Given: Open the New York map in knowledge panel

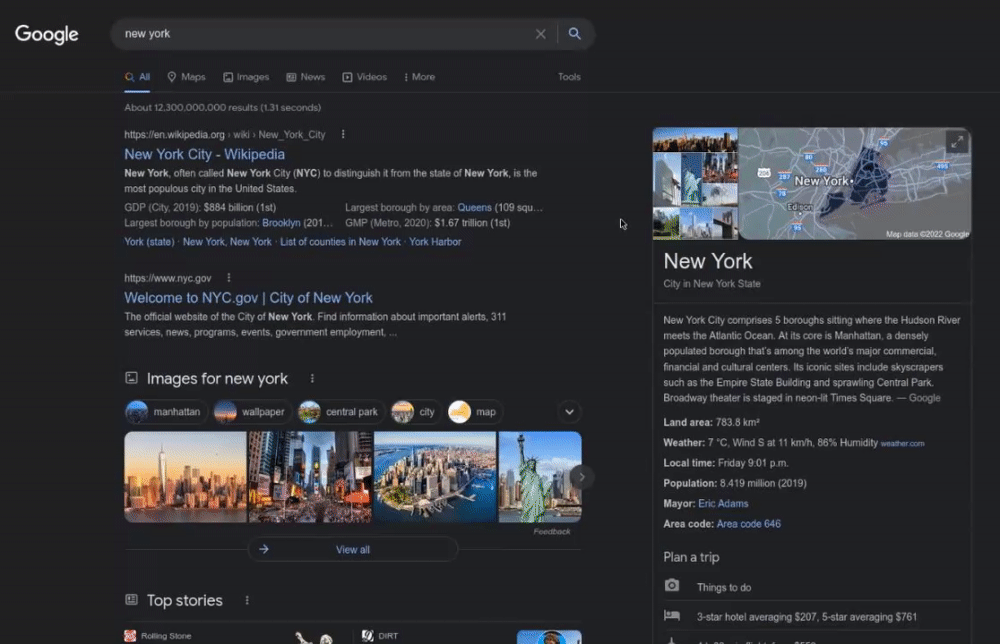Looking at the screenshot, I should click(x=855, y=184).
